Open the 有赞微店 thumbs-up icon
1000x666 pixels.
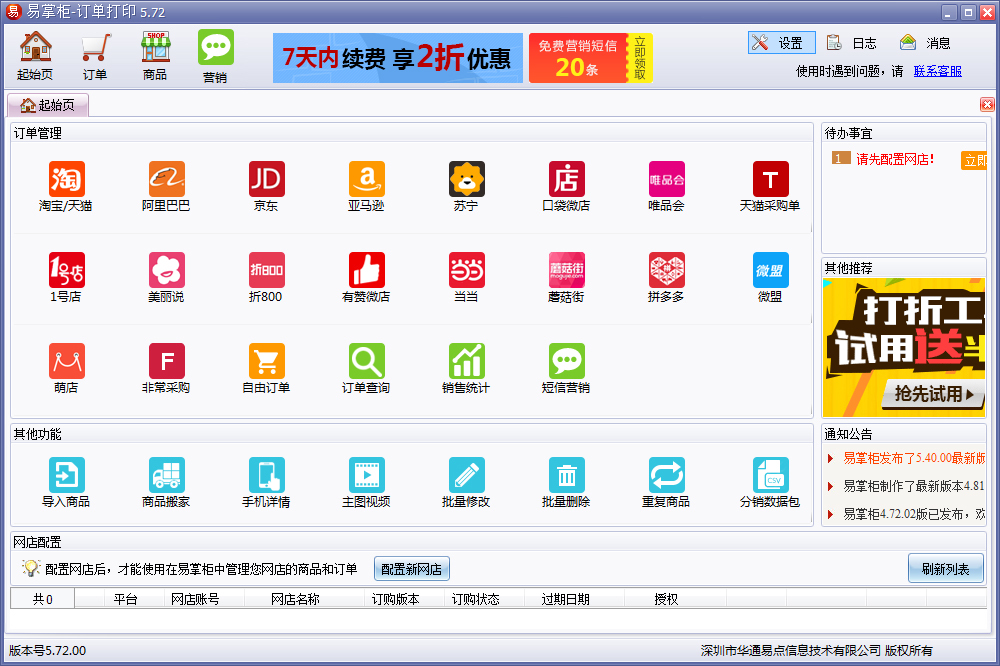[367, 277]
